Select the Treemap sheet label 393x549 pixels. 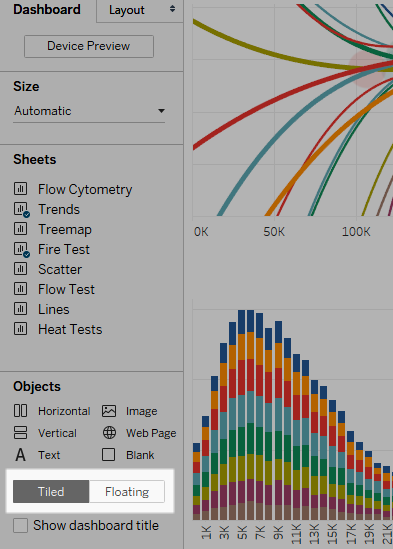[x=65, y=230]
